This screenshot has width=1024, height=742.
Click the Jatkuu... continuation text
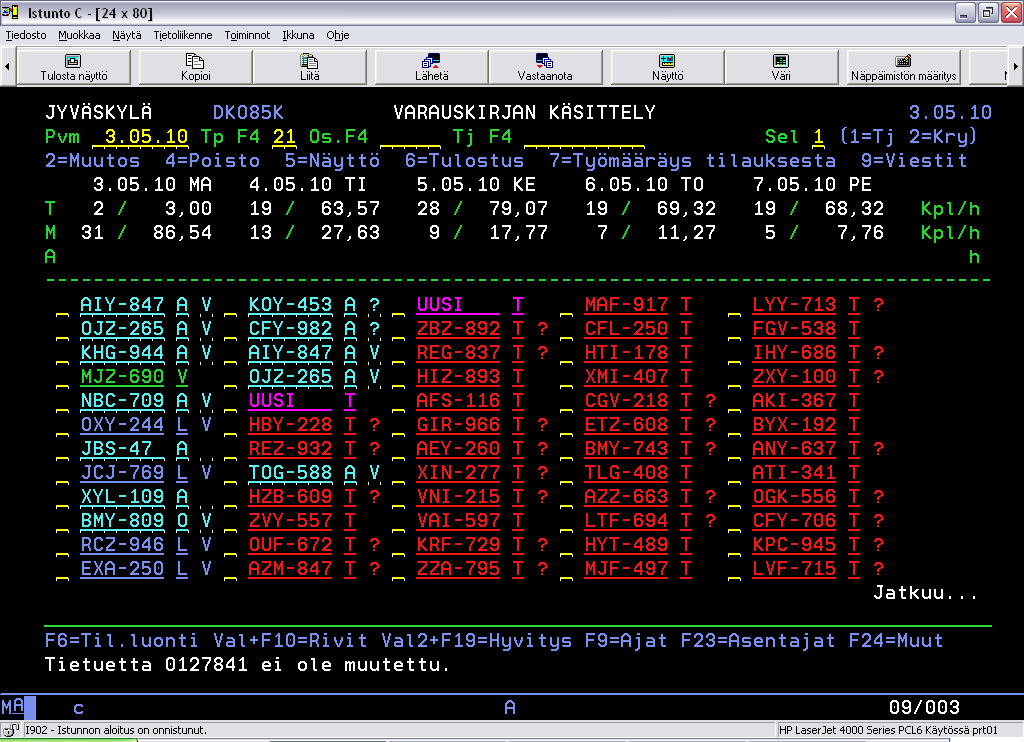coord(925,592)
